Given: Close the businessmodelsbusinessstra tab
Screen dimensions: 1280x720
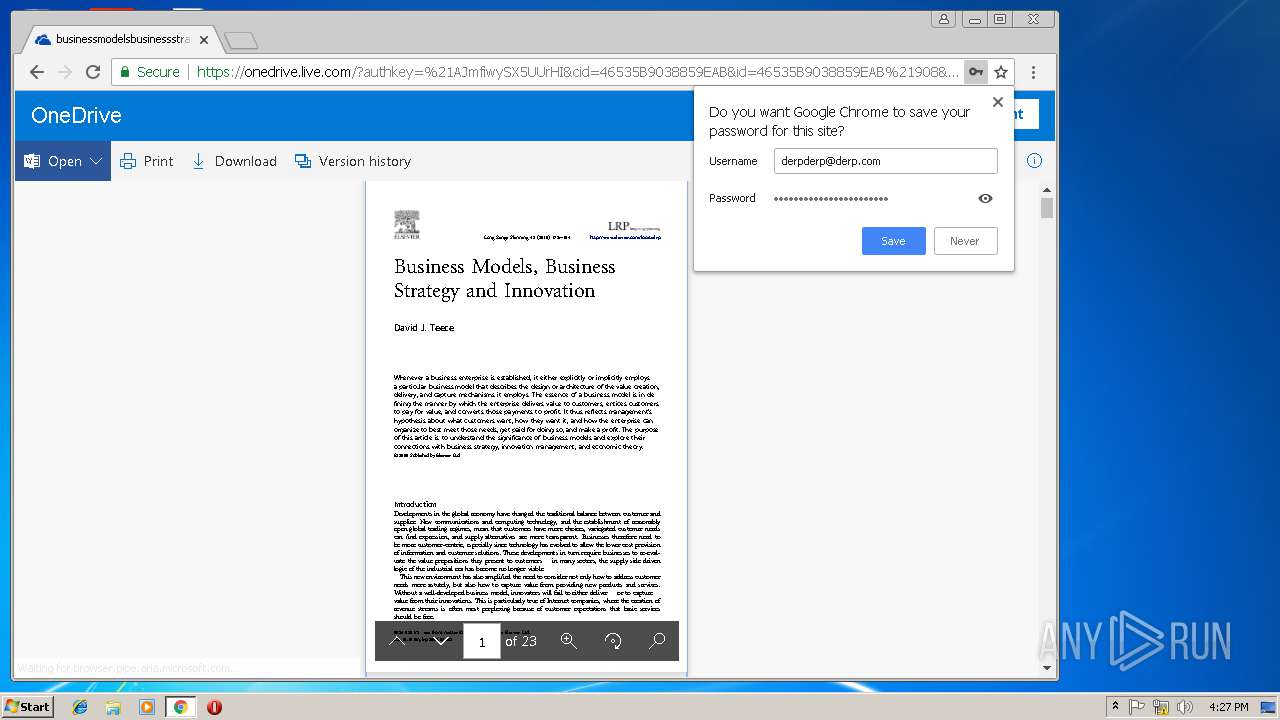Looking at the screenshot, I should click(x=204, y=40).
